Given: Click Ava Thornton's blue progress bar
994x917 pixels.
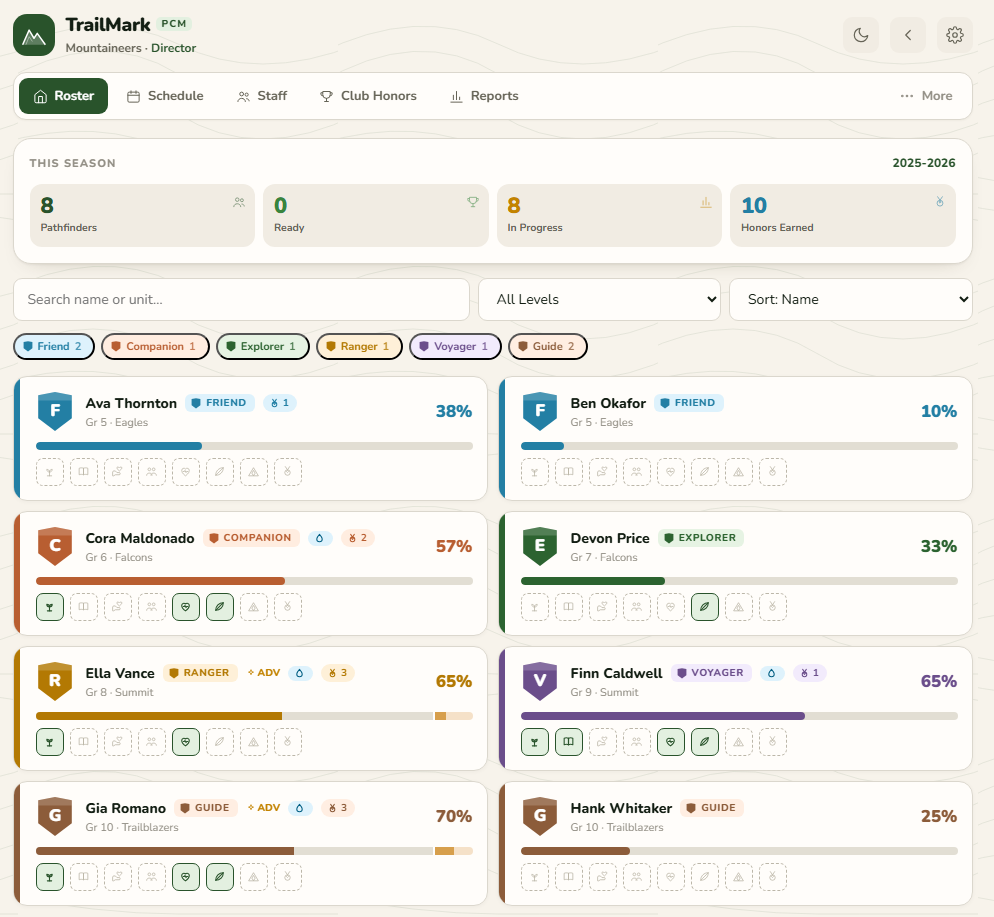Looking at the screenshot, I should click(254, 446).
